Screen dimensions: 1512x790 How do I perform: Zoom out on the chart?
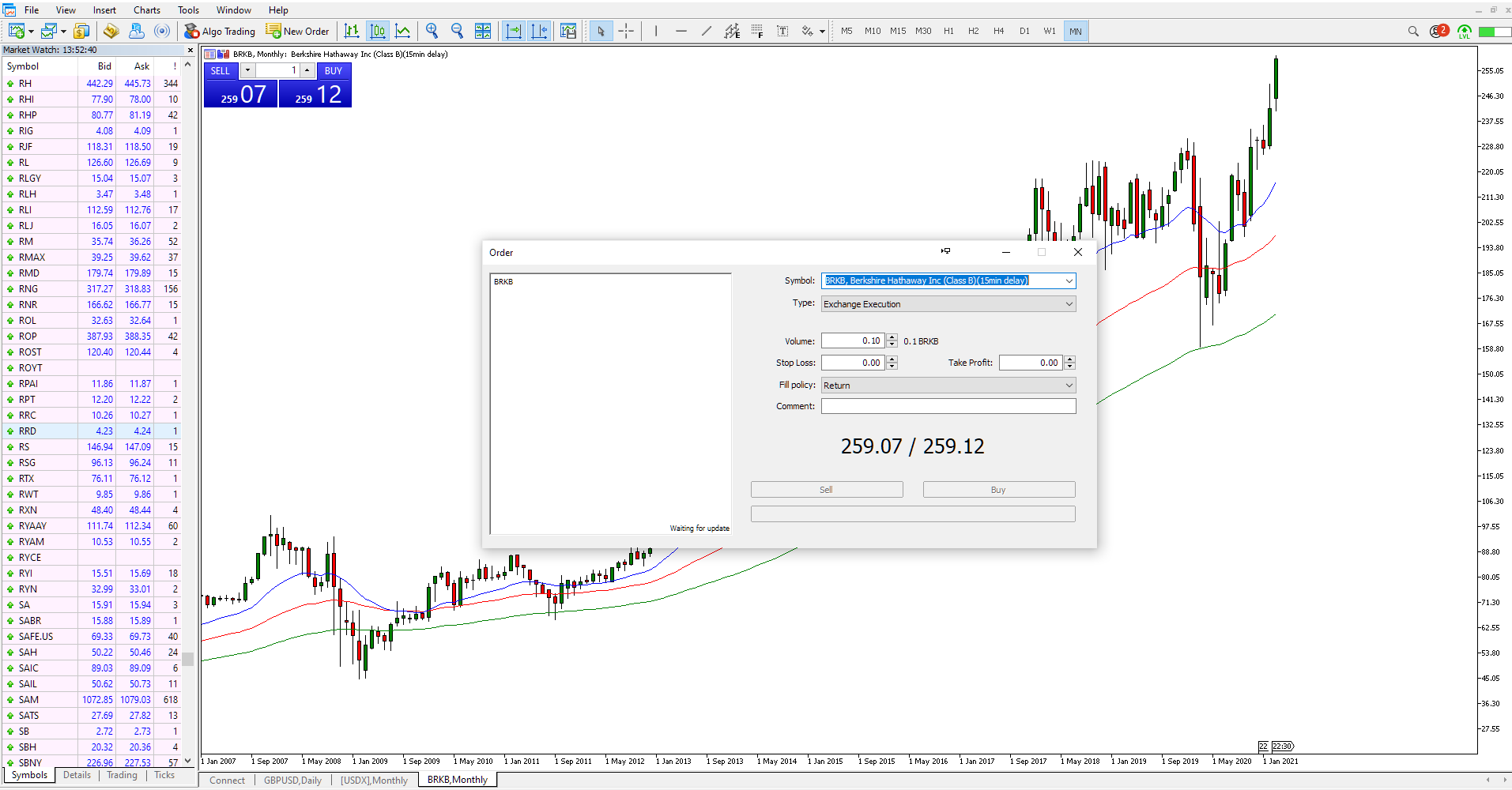tap(457, 31)
